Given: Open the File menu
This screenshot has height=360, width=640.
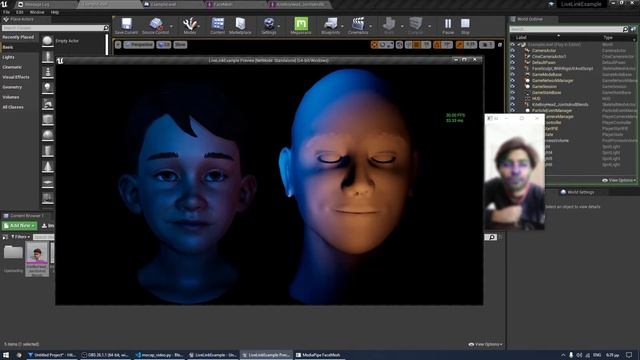Looking at the screenshot, I should tap(6, 12).
